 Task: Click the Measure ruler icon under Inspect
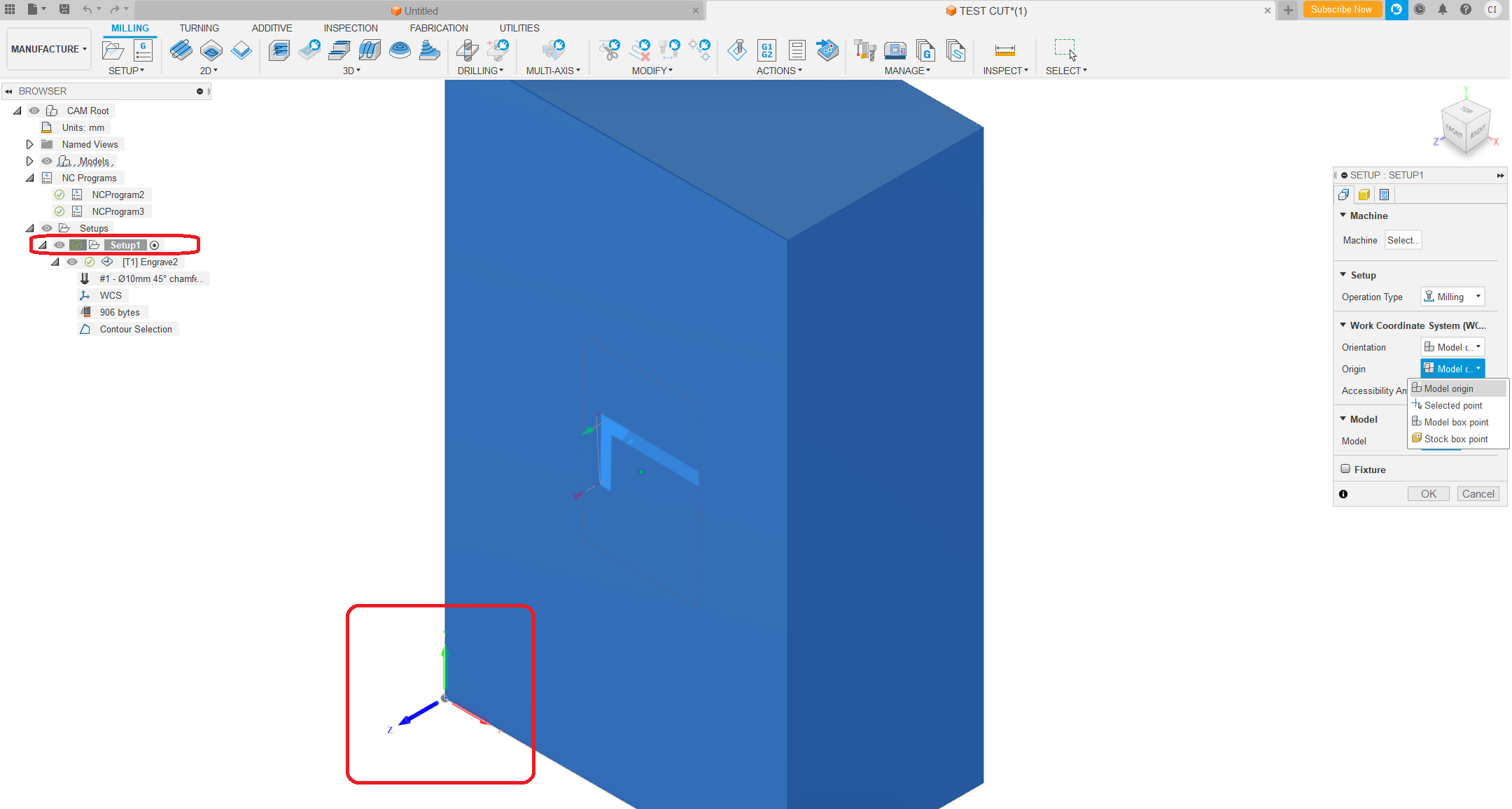point(1004,50)
